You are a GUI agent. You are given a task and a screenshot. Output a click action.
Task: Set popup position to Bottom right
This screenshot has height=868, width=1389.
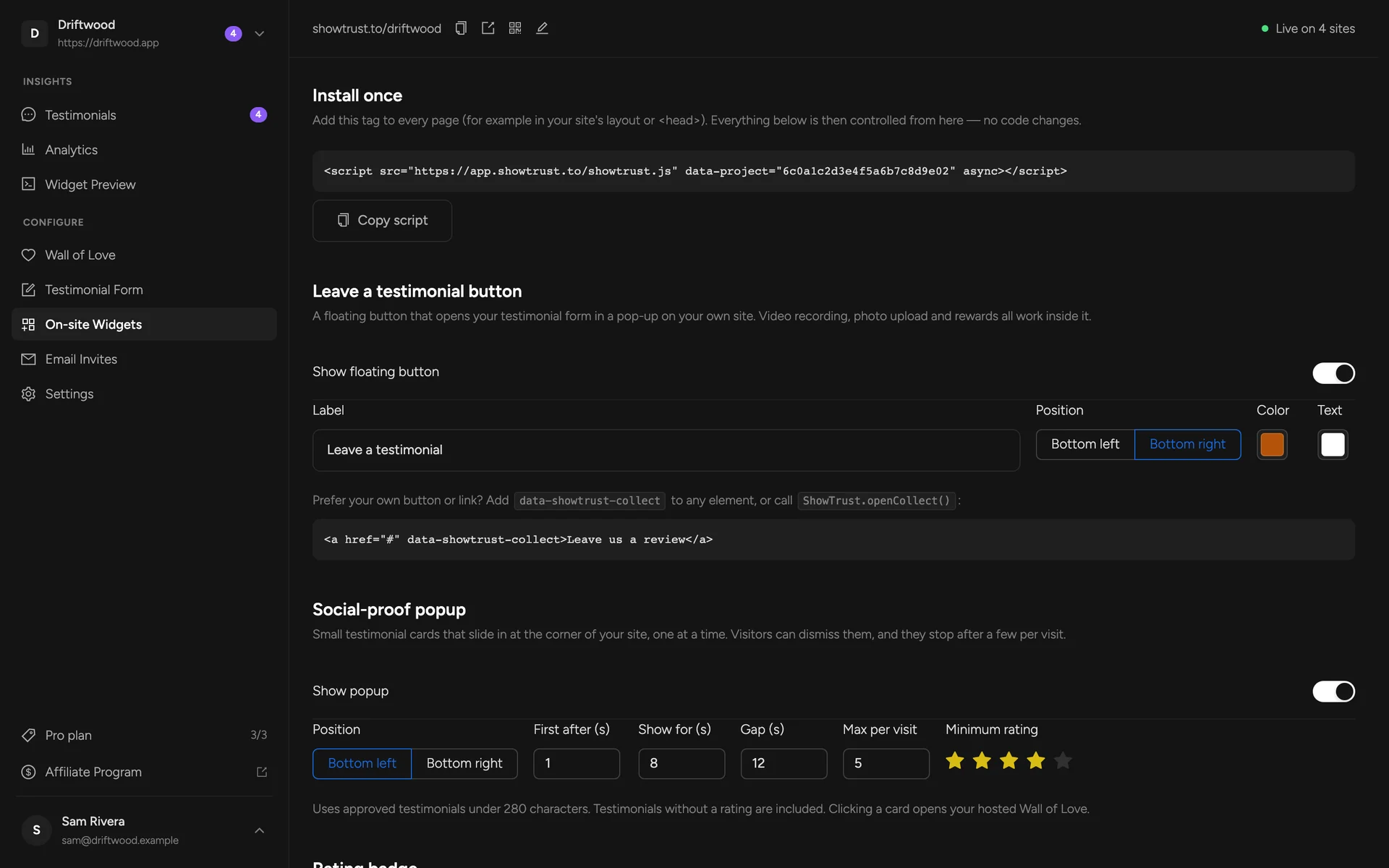464,763
